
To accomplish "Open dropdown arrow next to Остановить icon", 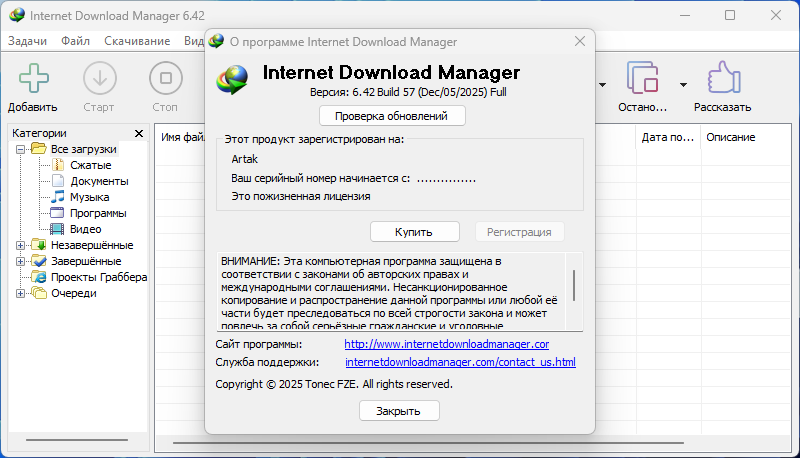I will (x=683, y=85).
